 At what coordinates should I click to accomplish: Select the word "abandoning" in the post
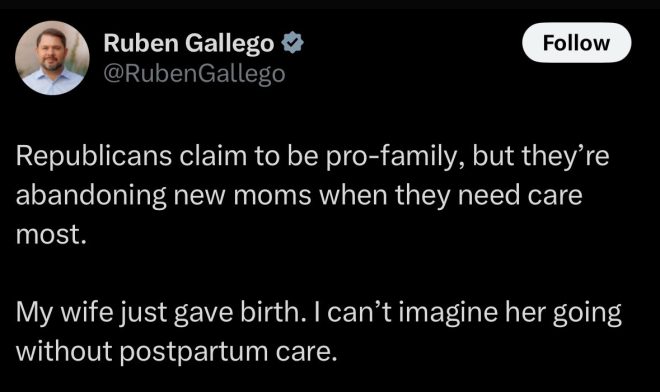click(x=91, y=195)
